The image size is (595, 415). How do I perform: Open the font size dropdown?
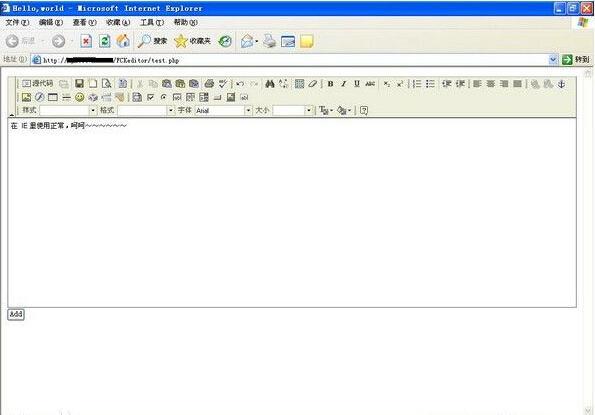point(309,110)
